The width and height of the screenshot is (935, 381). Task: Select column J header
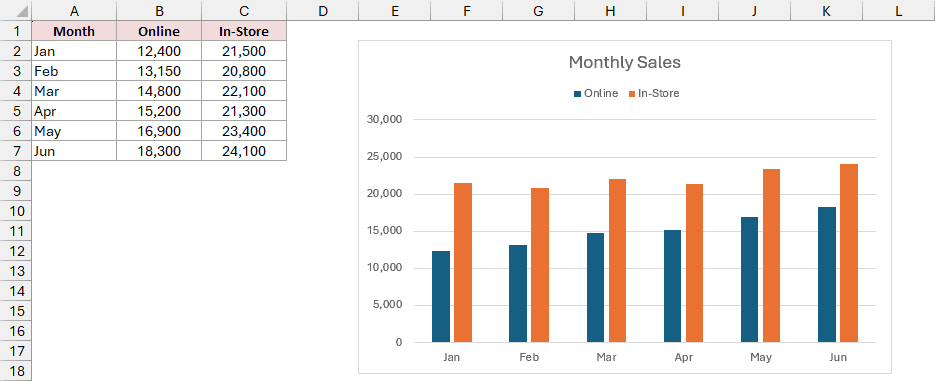point(754,10)
